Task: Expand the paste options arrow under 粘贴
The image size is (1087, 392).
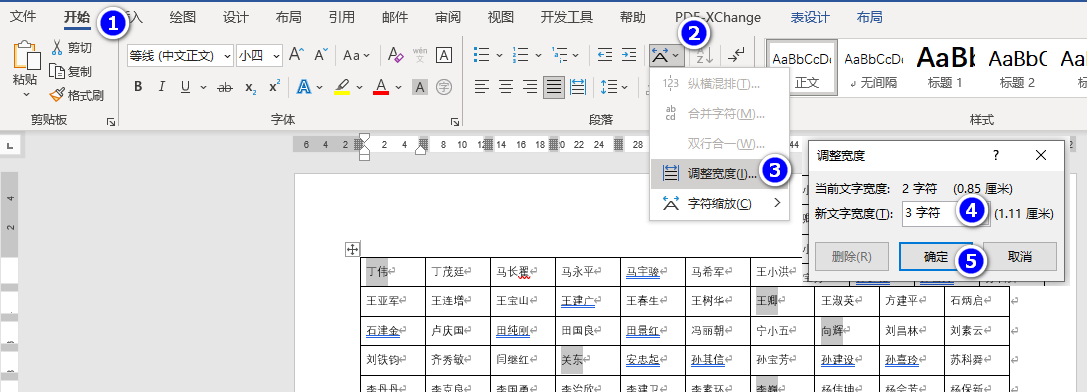Action: click(26, 94)
